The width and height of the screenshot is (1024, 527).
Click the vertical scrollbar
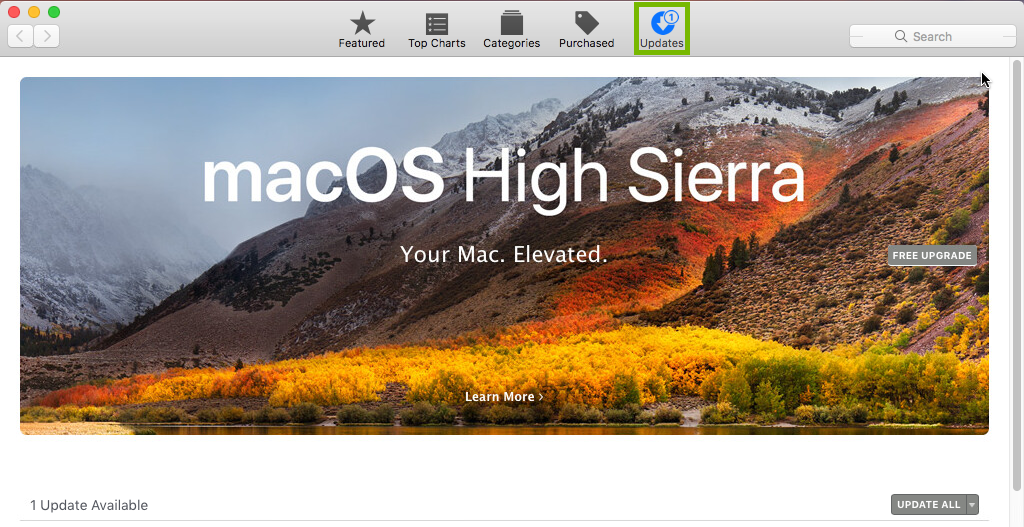1016,274
